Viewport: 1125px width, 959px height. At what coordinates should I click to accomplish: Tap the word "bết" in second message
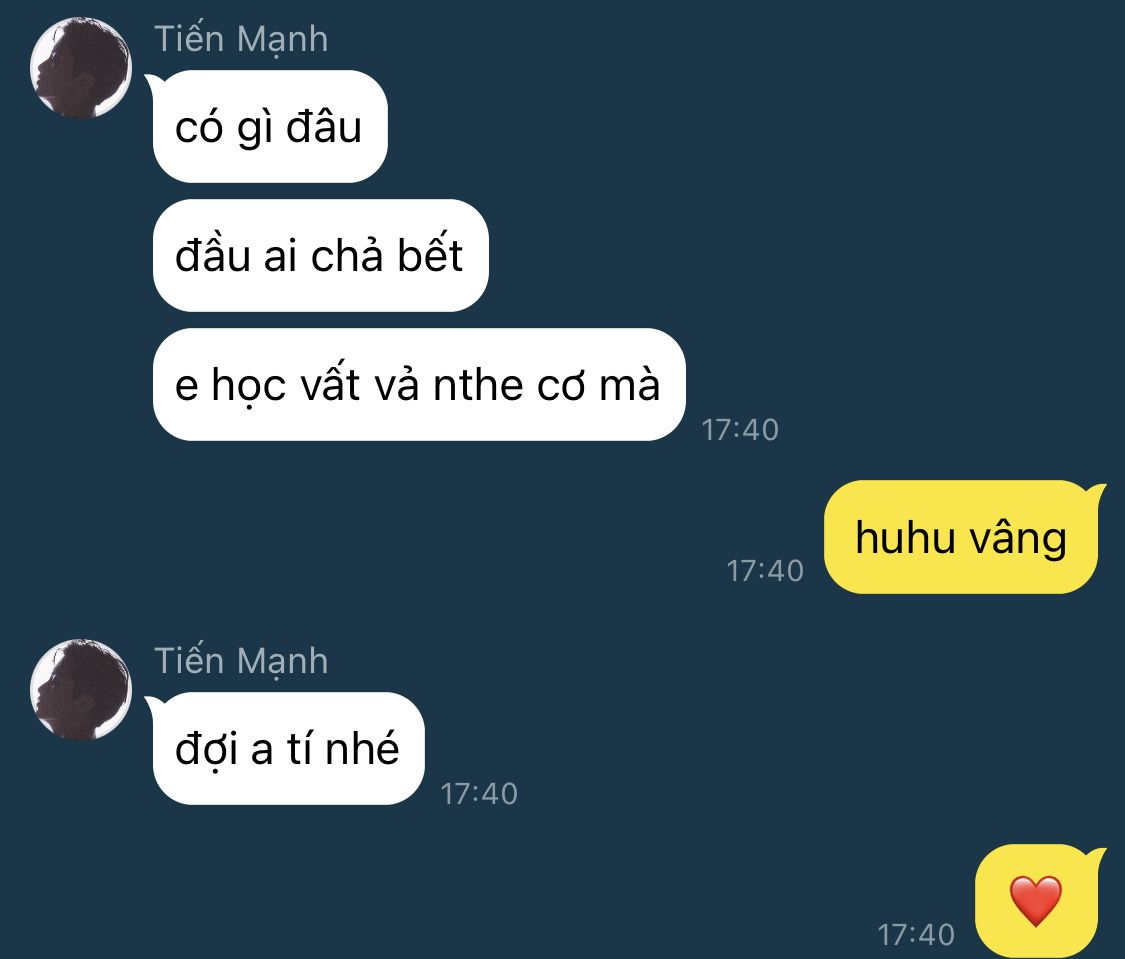click(430, 254)
